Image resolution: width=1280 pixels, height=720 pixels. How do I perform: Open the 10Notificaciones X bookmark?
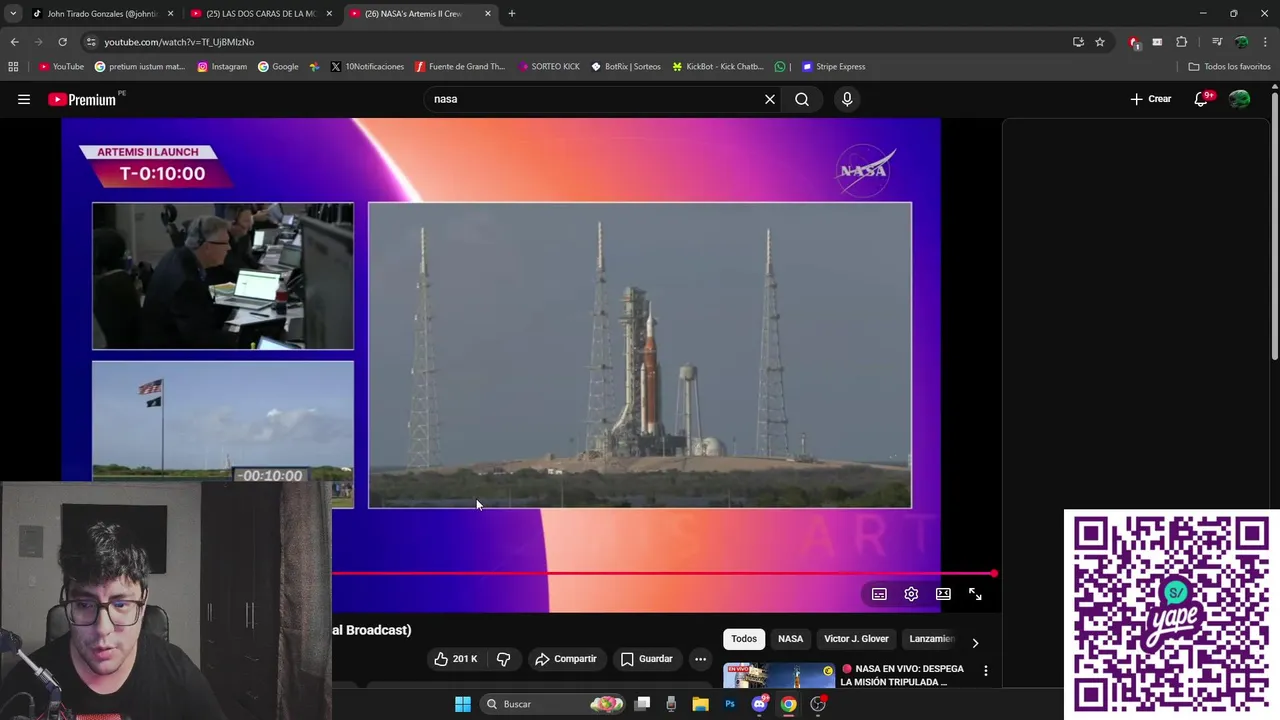click(x=367, y=67)
